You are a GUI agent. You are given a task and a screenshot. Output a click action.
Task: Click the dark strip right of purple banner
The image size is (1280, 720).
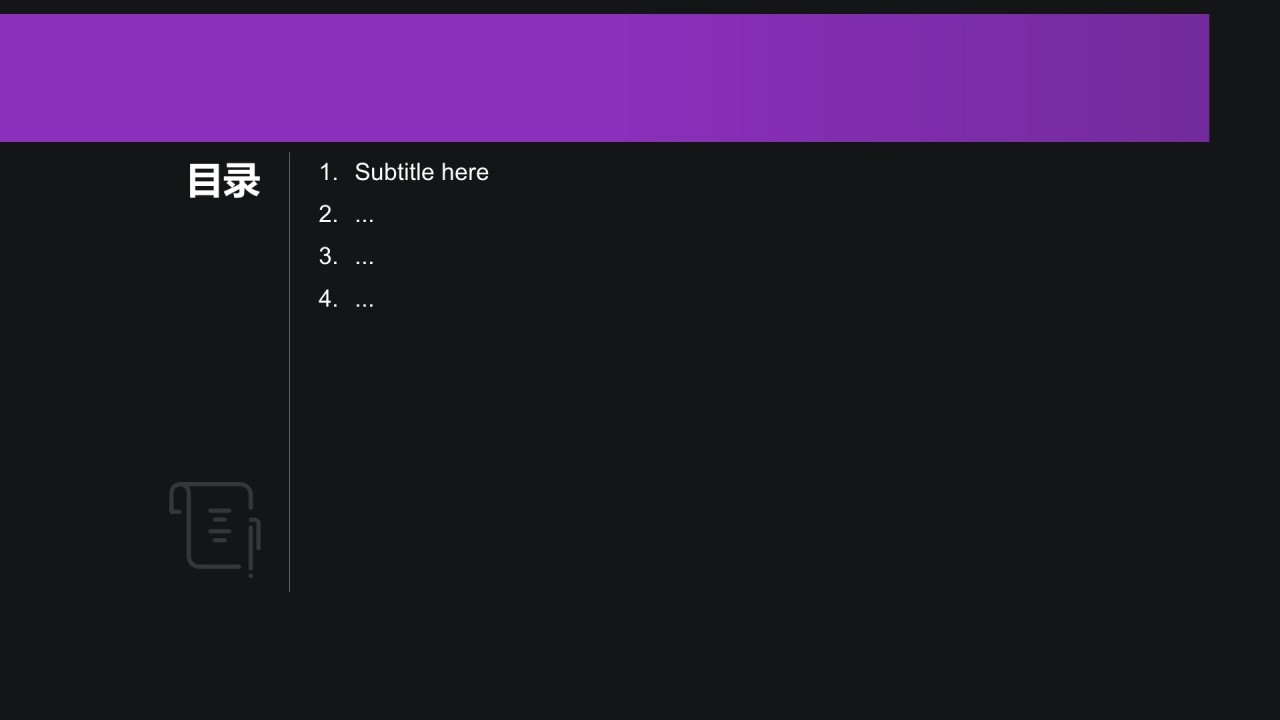(x=1244, y=78)
